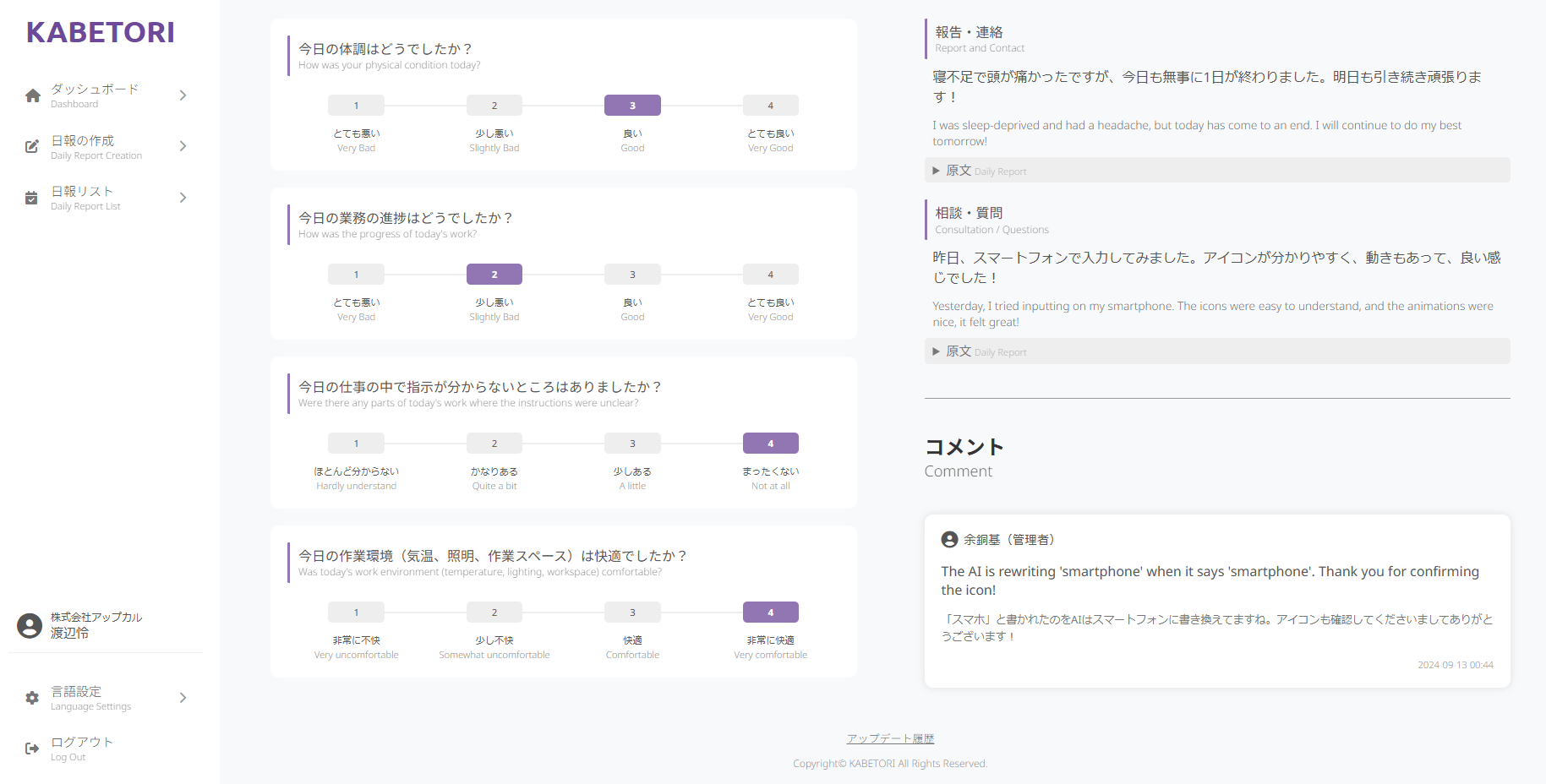This screenshot has width=1546, height=784.
Task: Select rating 4 for physical condition question
Action: pos(770,105)
